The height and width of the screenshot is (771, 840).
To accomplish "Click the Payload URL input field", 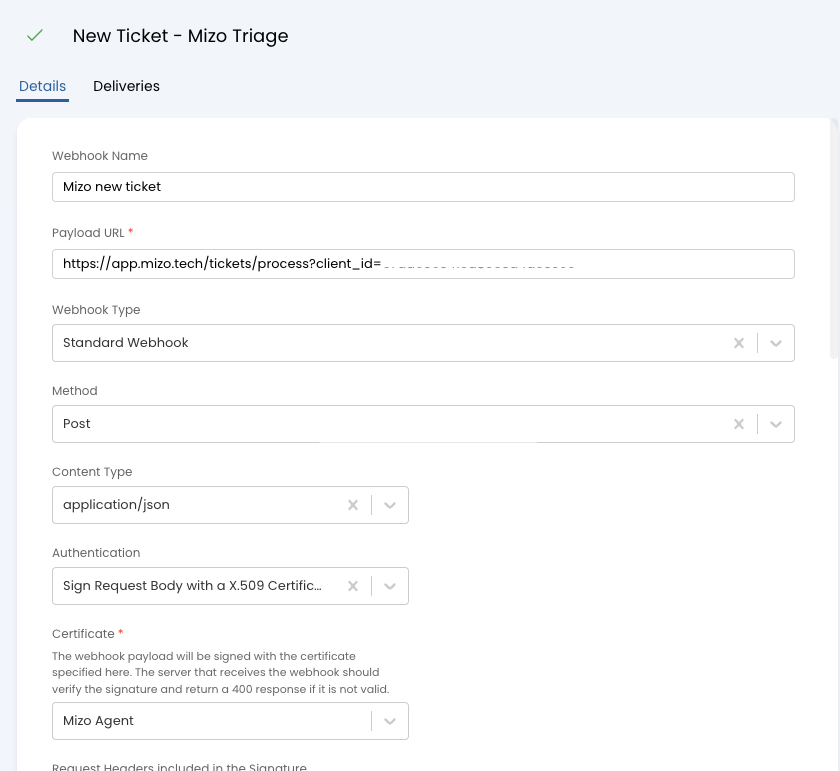I will click(x=422, y=264).
